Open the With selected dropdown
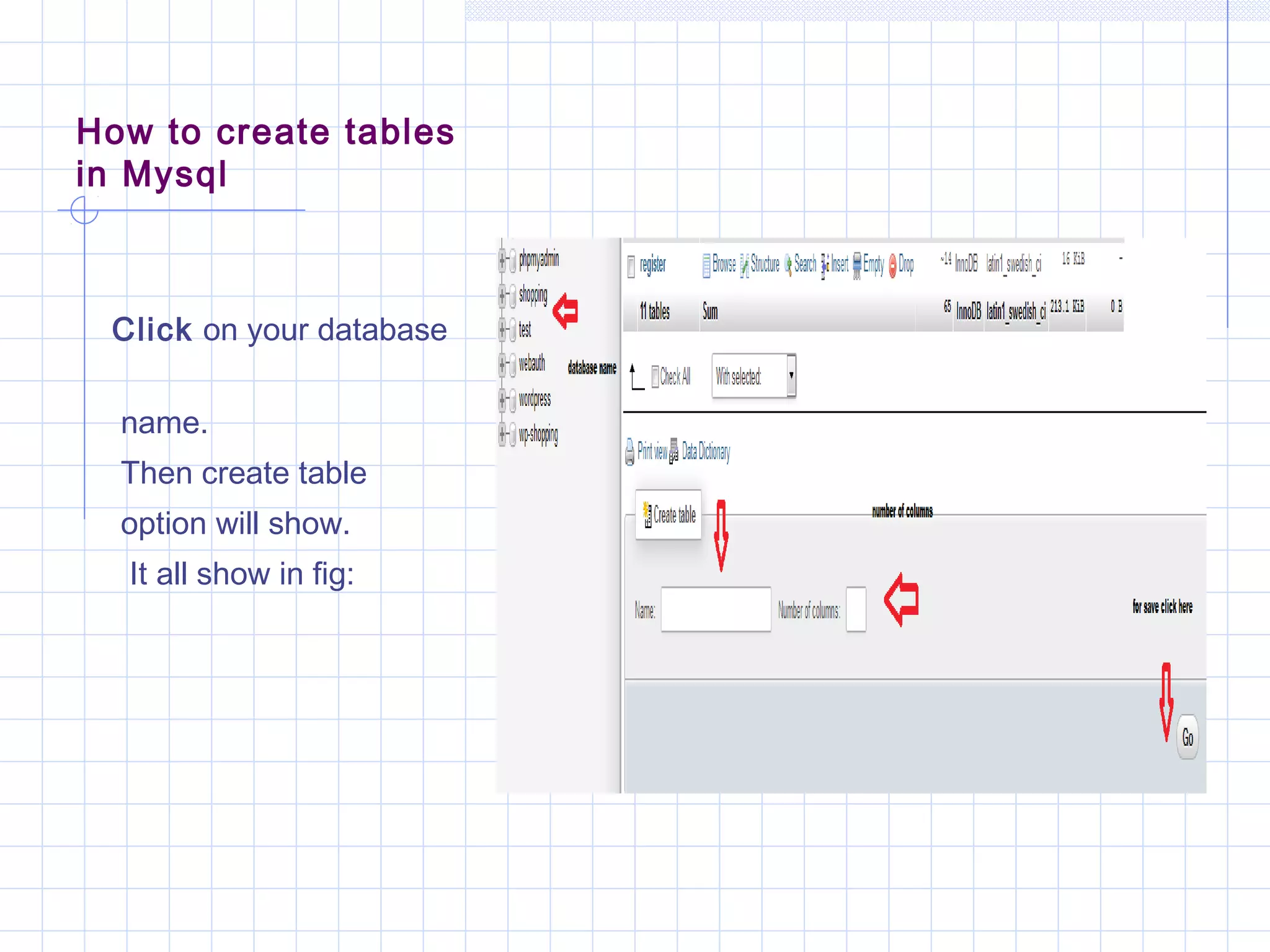The image size is (1270, 952). tap(754, 376)
